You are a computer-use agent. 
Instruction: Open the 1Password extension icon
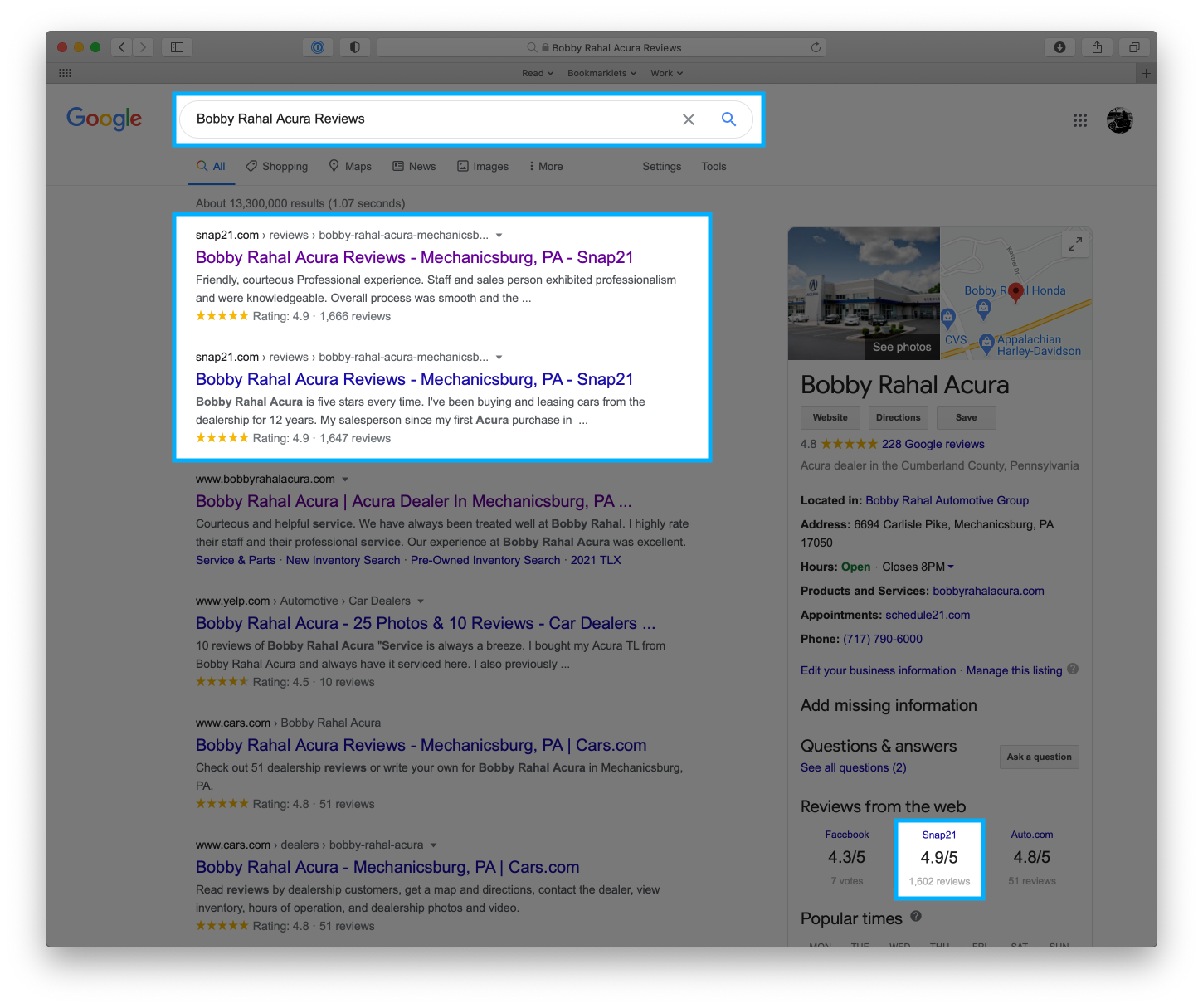(x=318, y=47)
